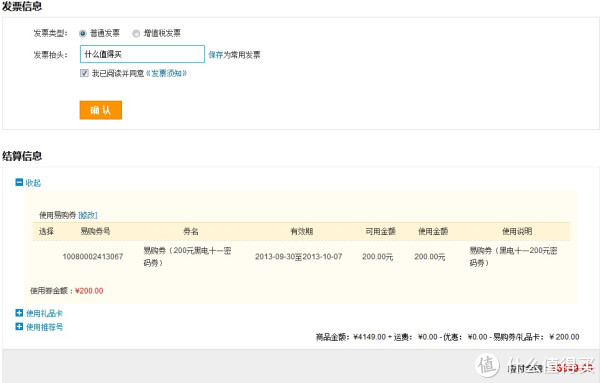Image resolution: width=600 pixels, height=383 pixels.
Task: Click 券名 column header
Action: pyautogui.click(x=191, y=231)
